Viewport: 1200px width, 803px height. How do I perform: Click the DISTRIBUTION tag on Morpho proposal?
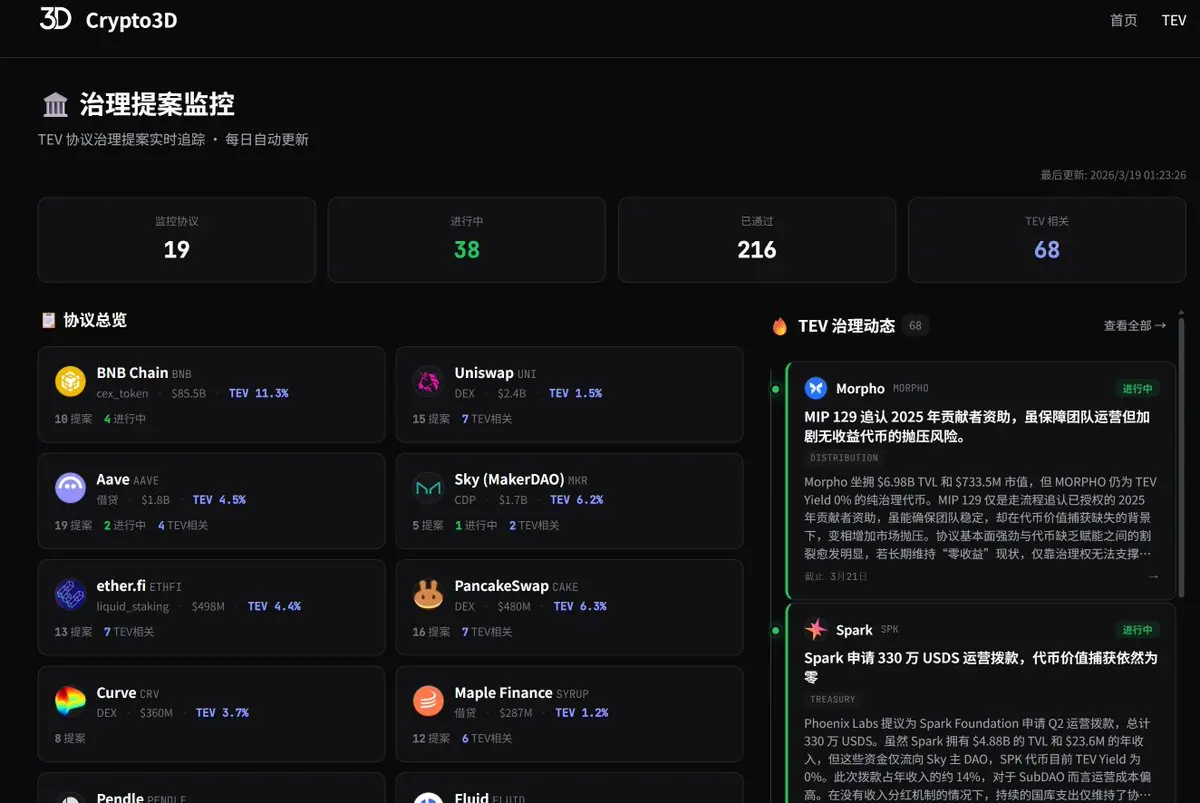(844, 458)
